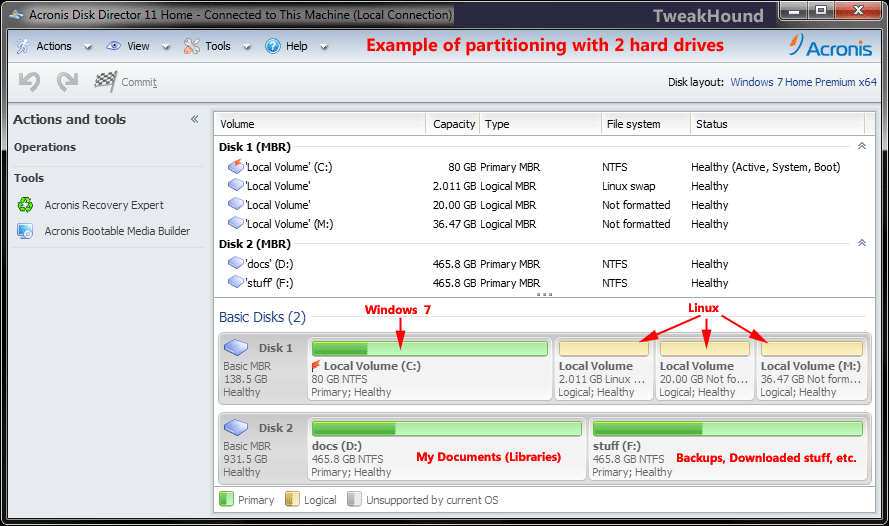
Task: Launch Acronis Bootable Media Builder
Action: pos(117,231)
